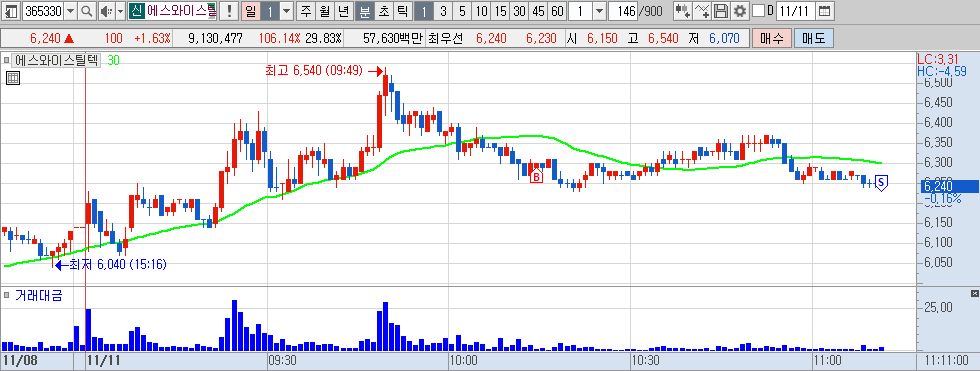Click the 매수 buy button
Image resolution: width=980 pixels, height=371 pixels.
tap(772, 38)
